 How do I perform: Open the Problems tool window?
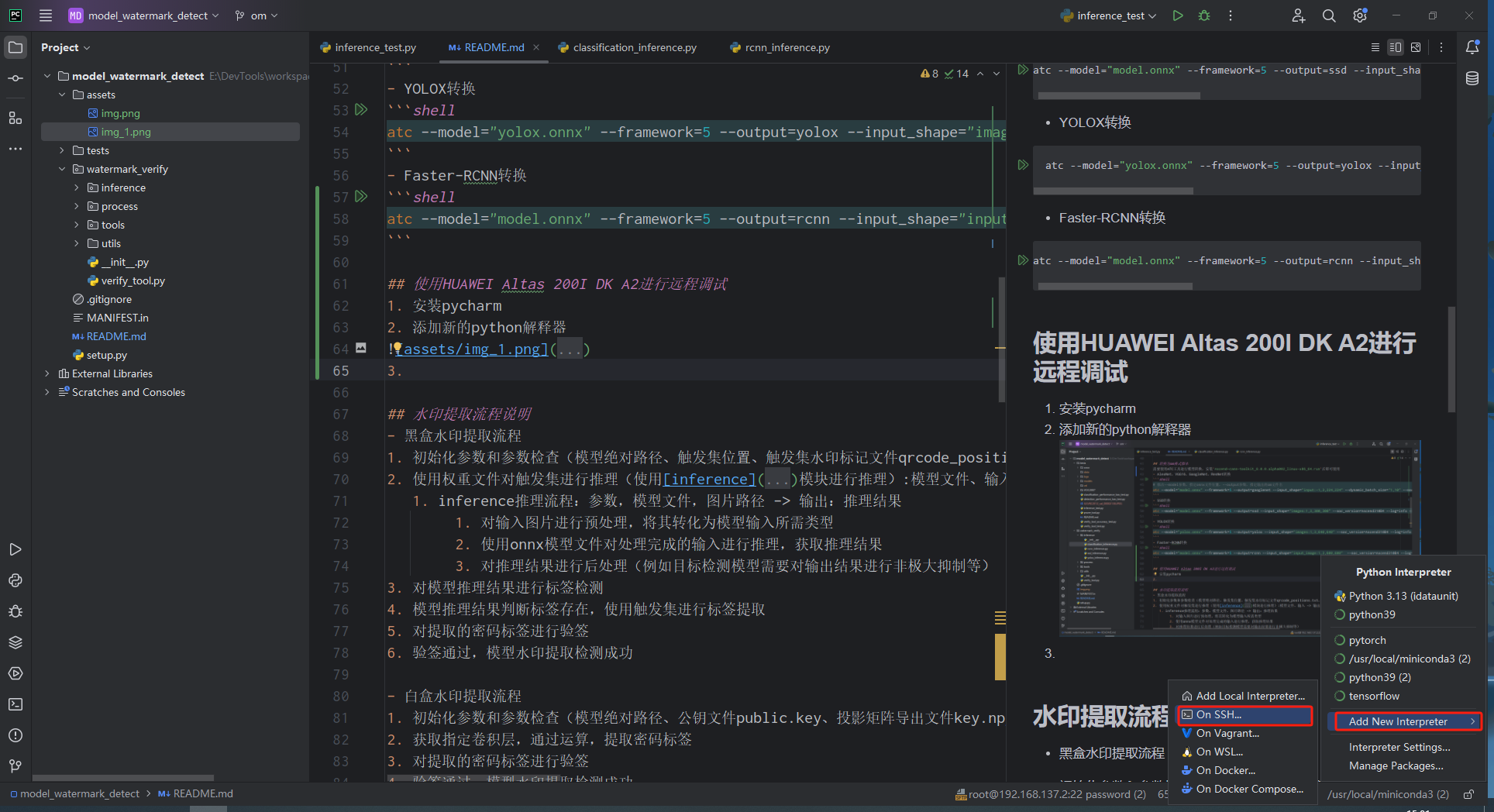pos(15,735)
